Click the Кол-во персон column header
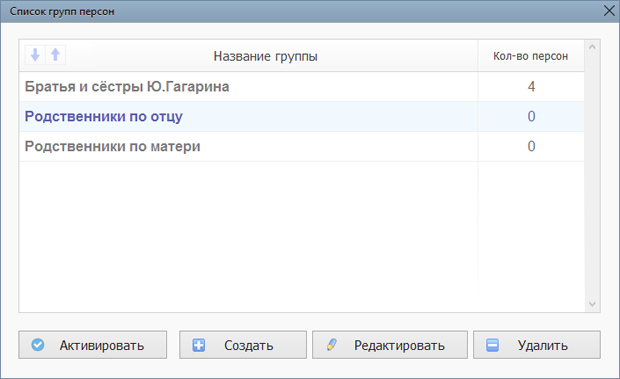620x379 pixels. tap(531, 56)
